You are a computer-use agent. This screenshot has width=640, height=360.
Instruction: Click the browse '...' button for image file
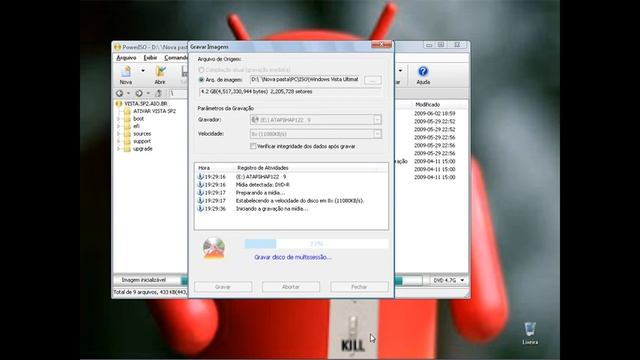(x=373, y=80)
